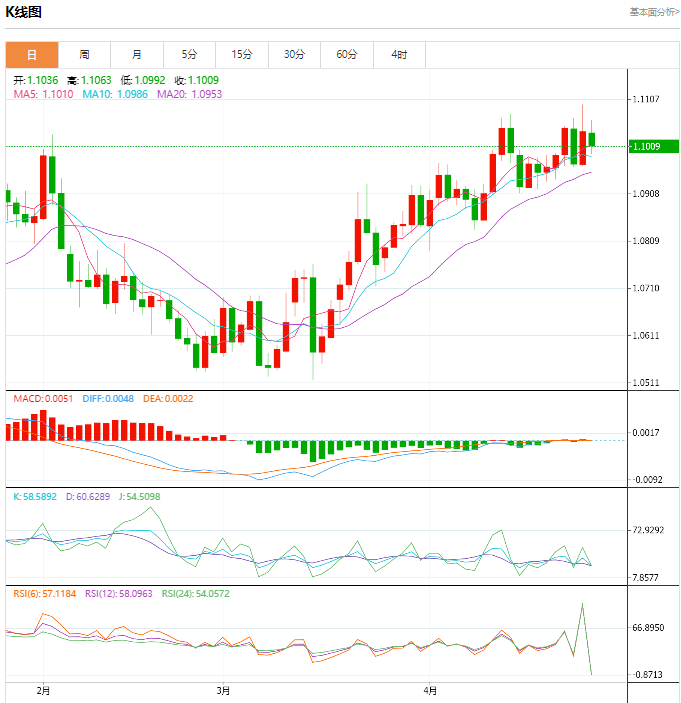
Task: Click the MA10 moving average legend
Action: click(x=115, y=94)
